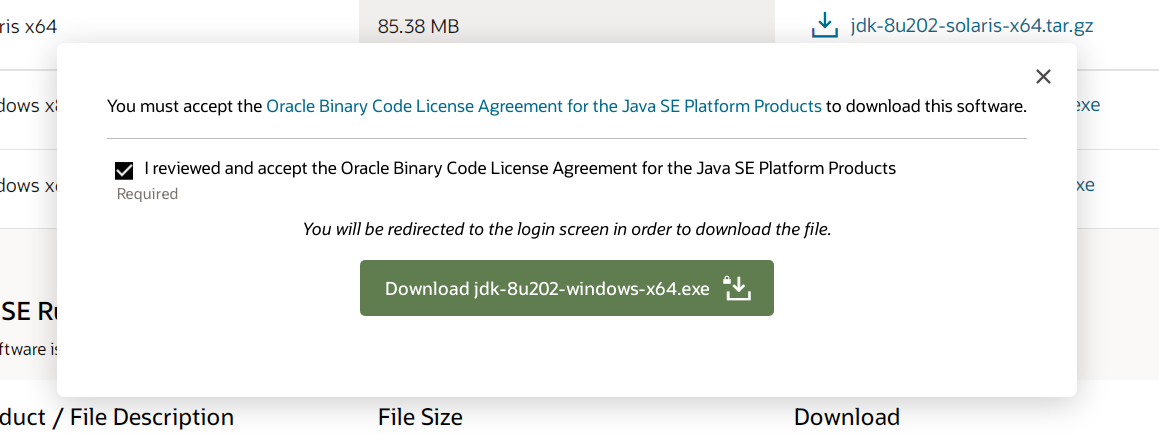Image resolution: width=1159 pixels, height=444 pixels.
Task: Click the partially hidden .exe link in Windows x86 row
Action: point(1087,104)
